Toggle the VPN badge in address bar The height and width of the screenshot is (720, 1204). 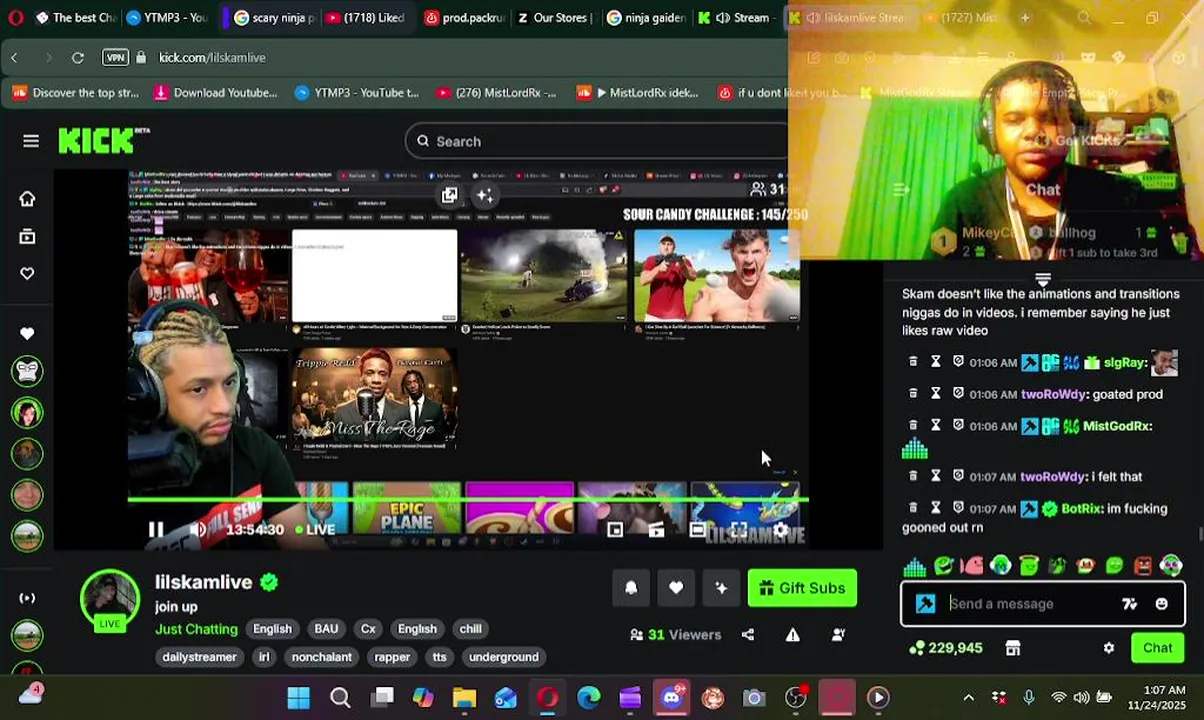[115, 58]
